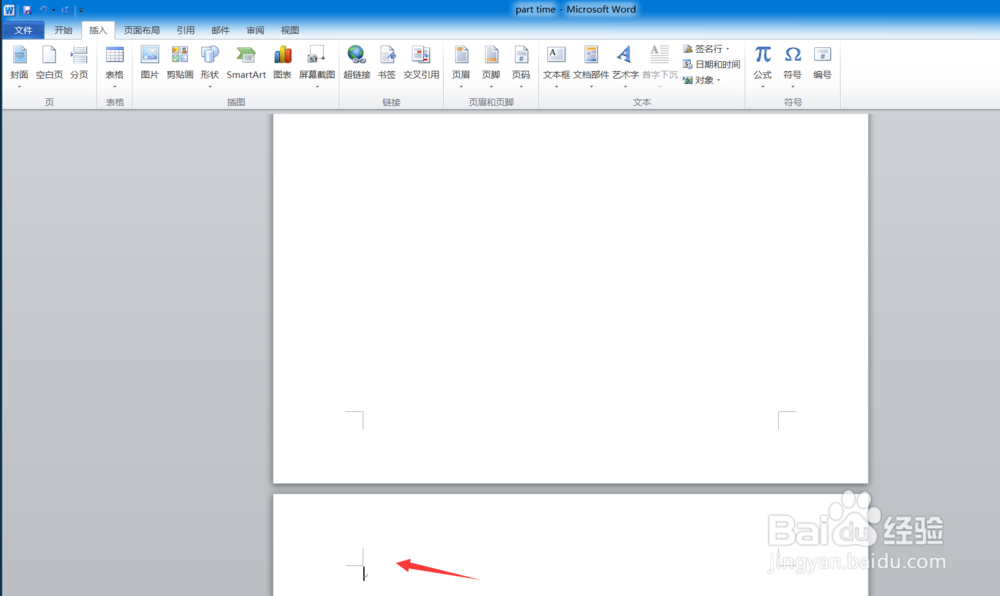Insert numbering (编号)
The width and height of the screenshot is (1000, 596).
(823, 63)
